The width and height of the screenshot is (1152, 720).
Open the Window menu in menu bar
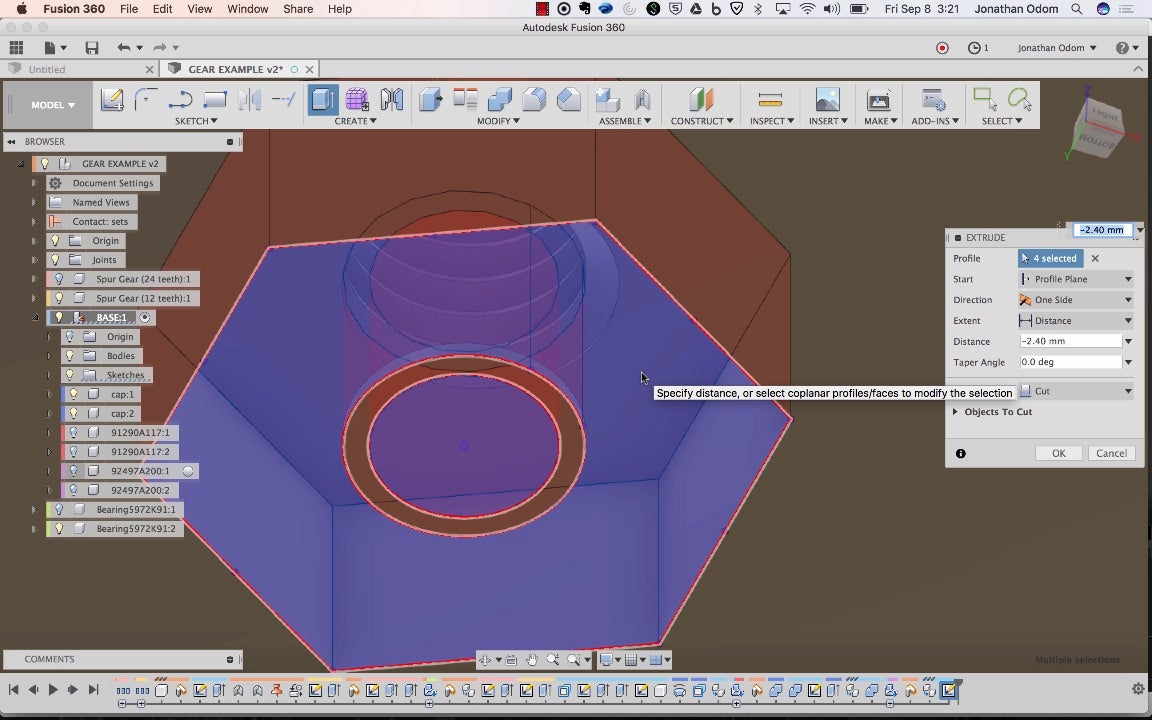[x=247, y=9]
